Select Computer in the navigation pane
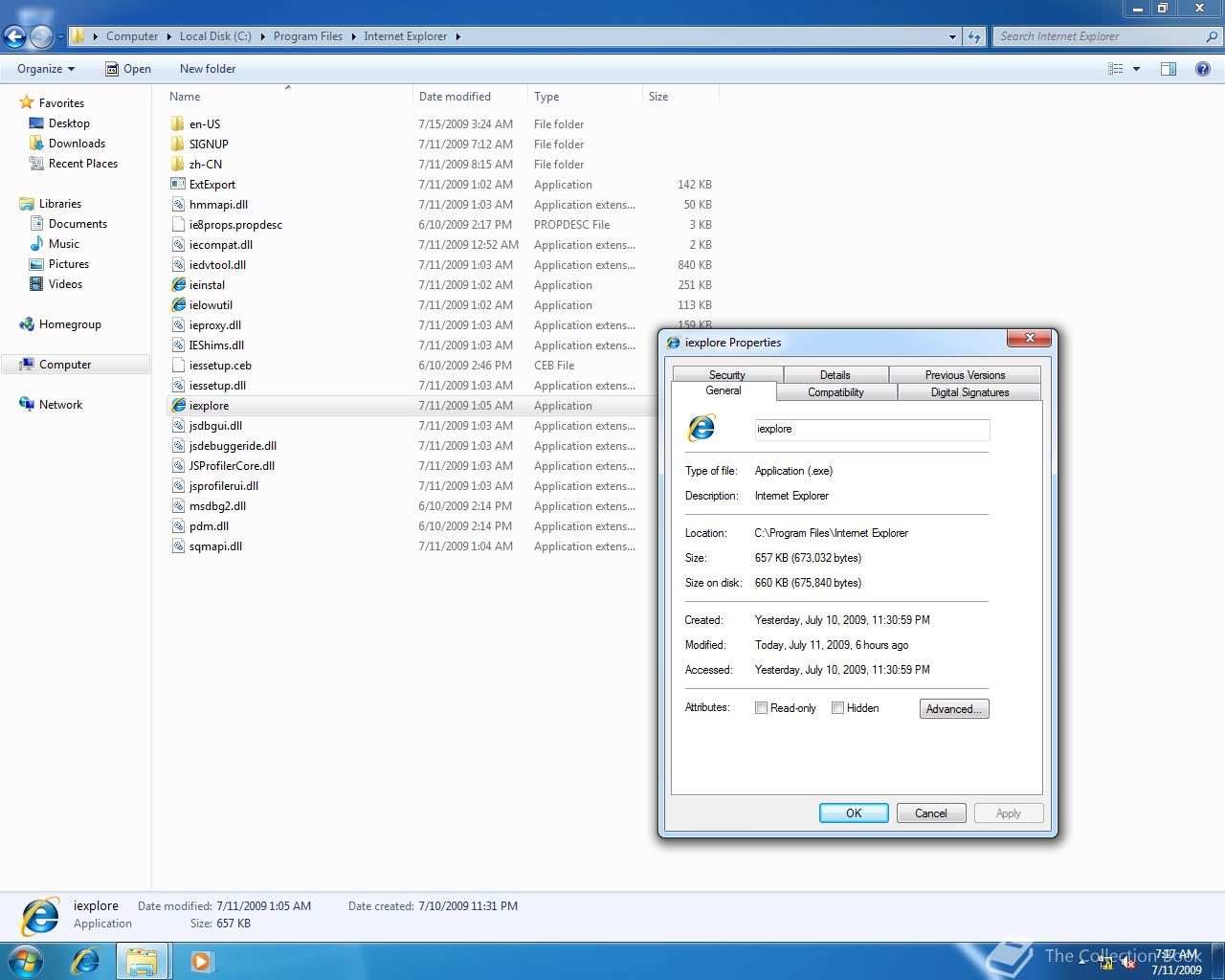The width and height of the screenshot is (1225, 980). [x=76, y=365]
